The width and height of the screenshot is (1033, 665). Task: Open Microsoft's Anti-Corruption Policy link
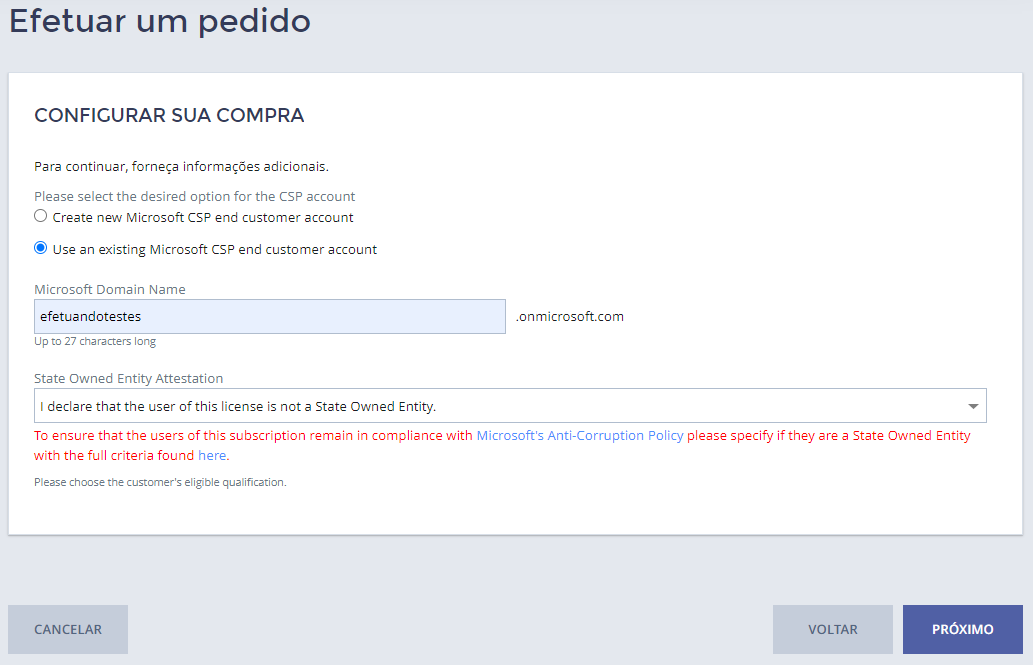pos(580,436)
